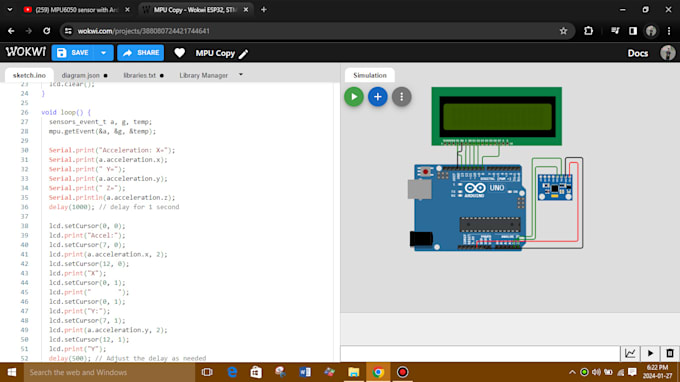Screen dimensions: 680x382
Task: Open Task View on the taskbar
Action: pos(207,372)
